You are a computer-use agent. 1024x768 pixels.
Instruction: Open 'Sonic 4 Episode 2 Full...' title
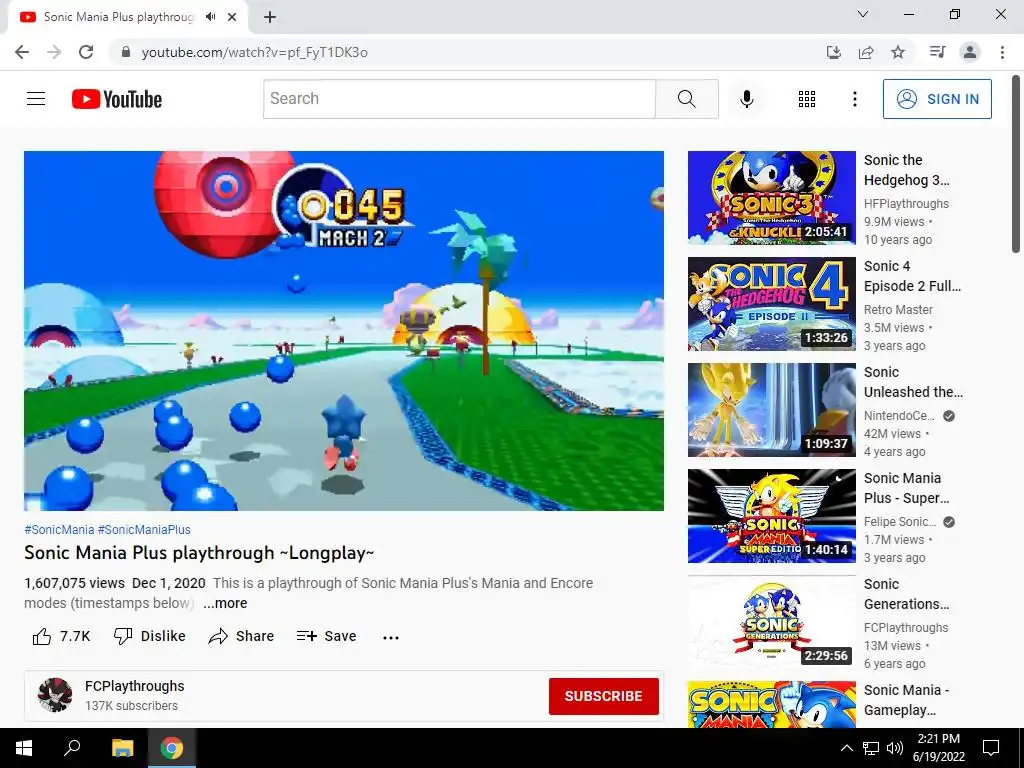(x=912, y=276)
